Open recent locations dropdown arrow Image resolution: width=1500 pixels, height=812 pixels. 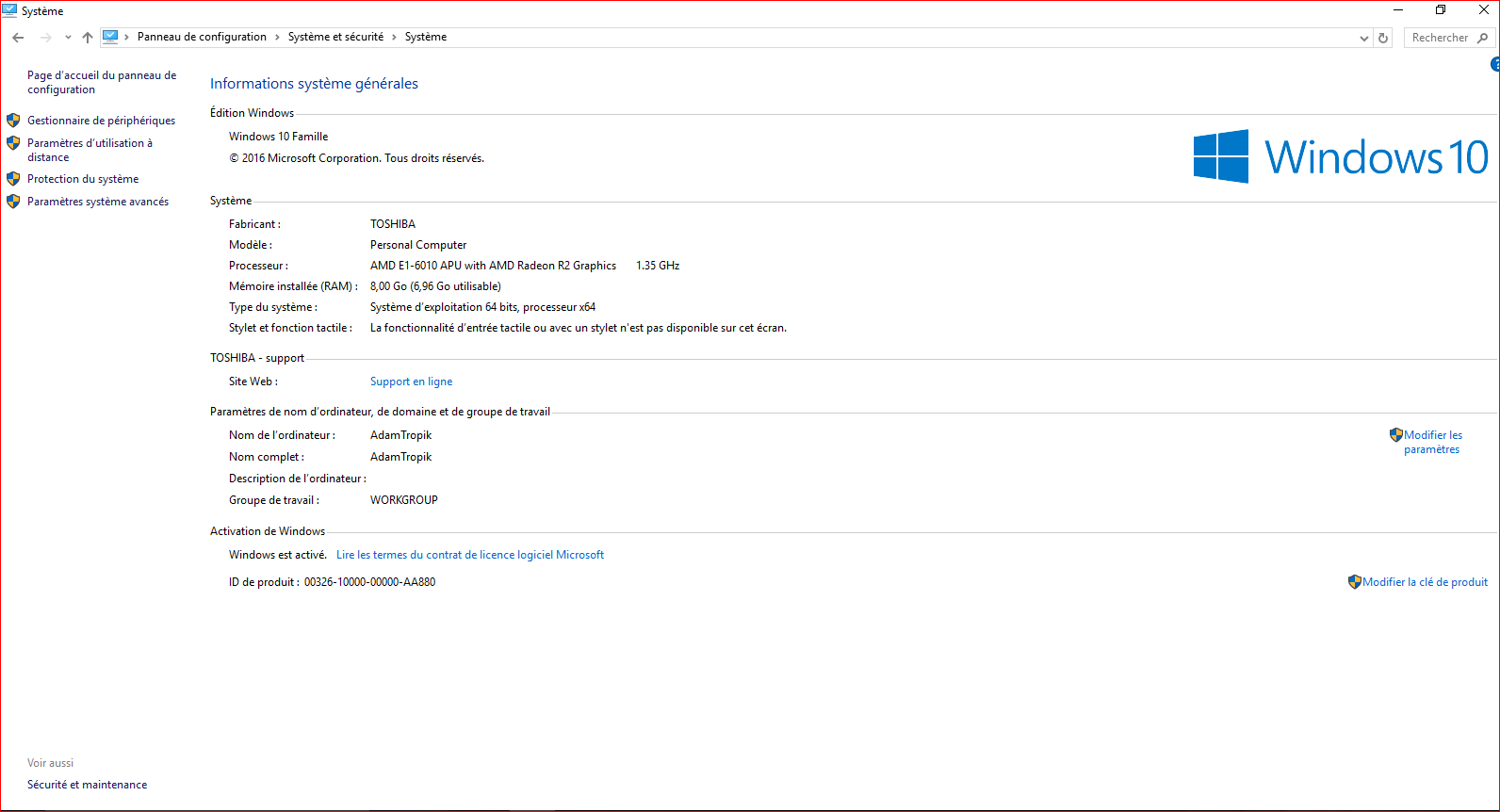coord(68,38)
